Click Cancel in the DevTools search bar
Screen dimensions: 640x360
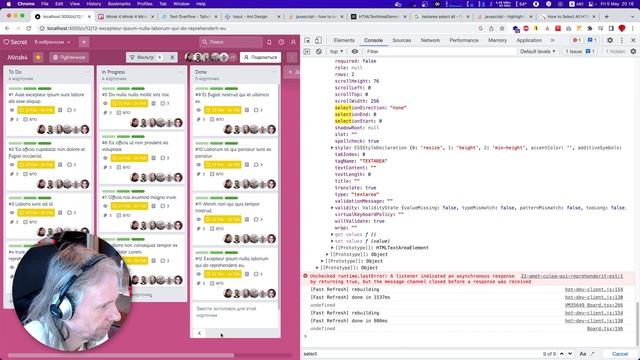[x=620, y=354]
